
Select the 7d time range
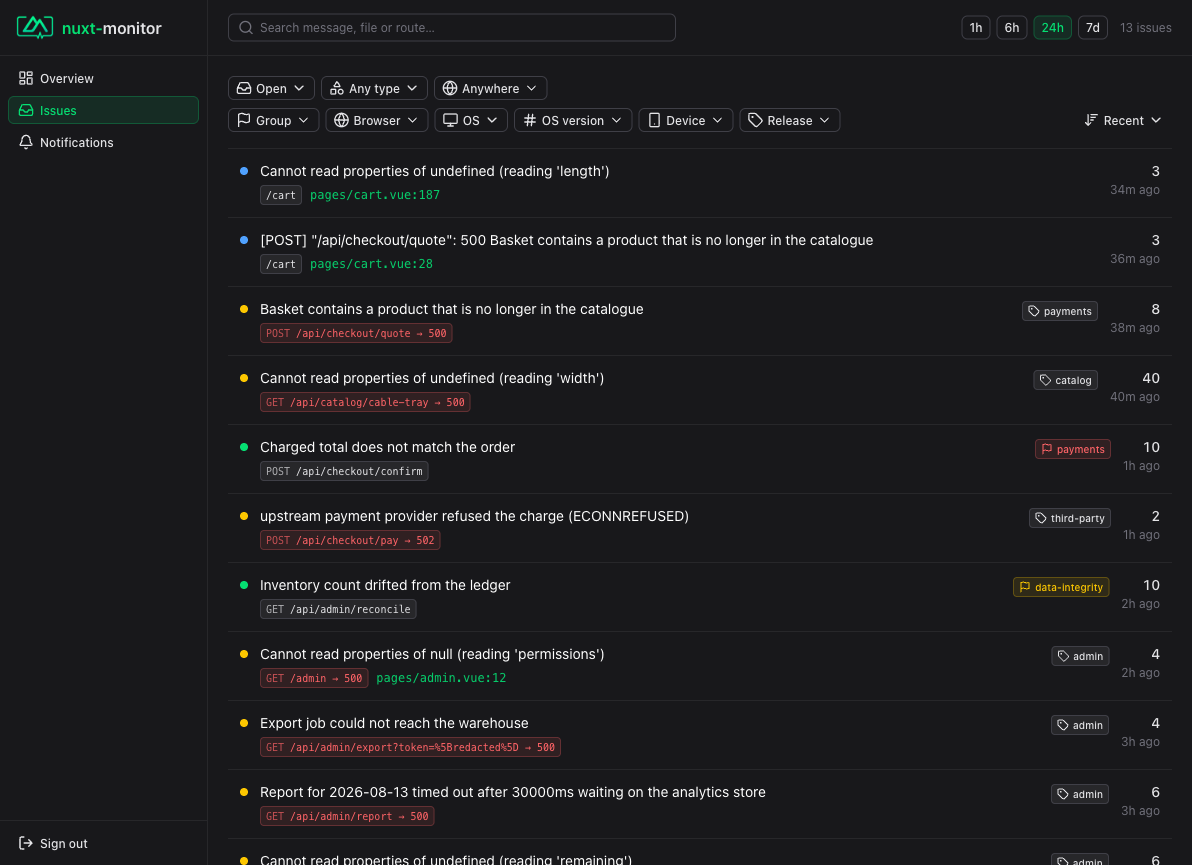tap(1092, 27)
